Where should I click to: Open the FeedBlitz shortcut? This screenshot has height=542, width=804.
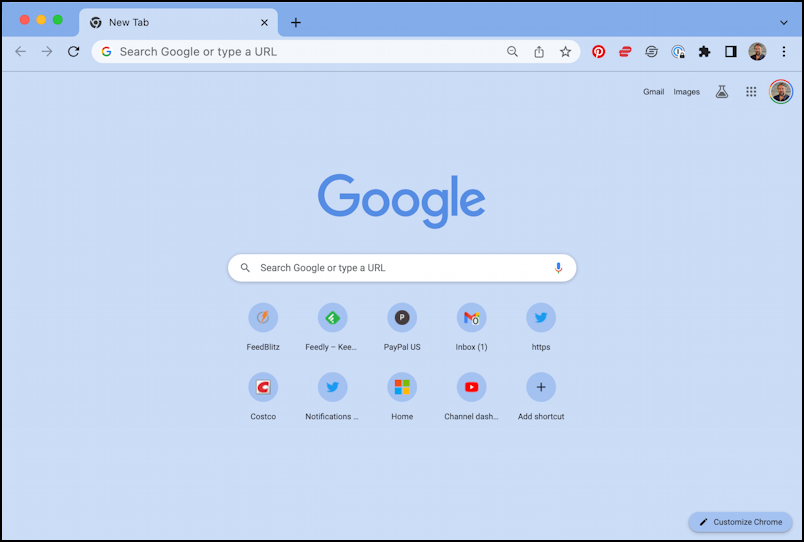tap(263, 326)
